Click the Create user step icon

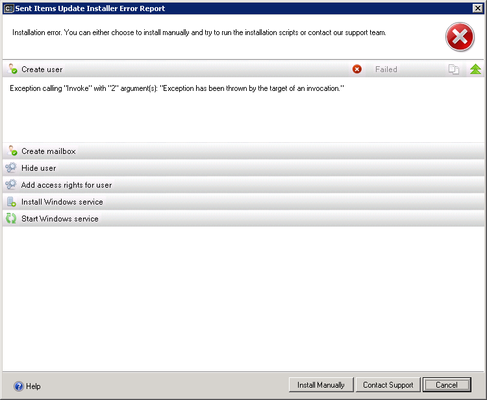[x=13, y=69]
